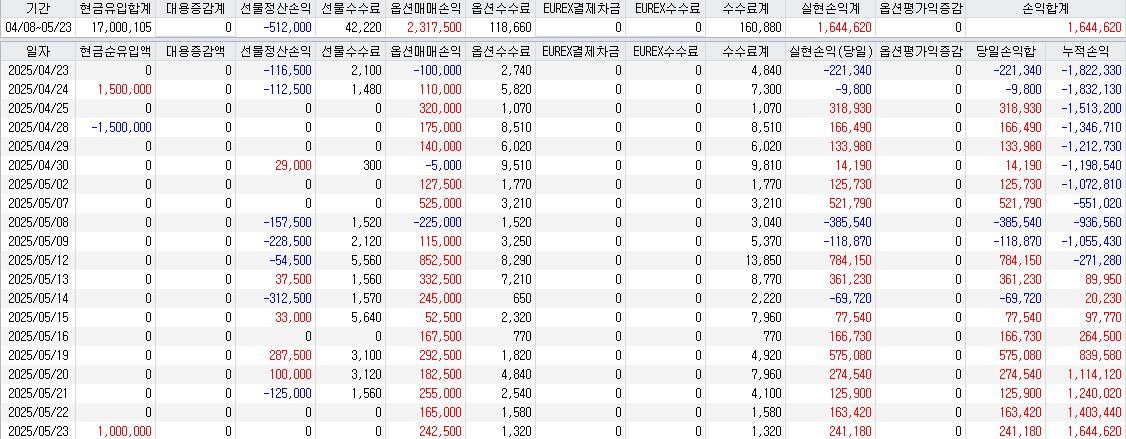Select the date row 2025/05/08
The height and width of the screenshot is (439, 1126).
[x=37, y=222]
